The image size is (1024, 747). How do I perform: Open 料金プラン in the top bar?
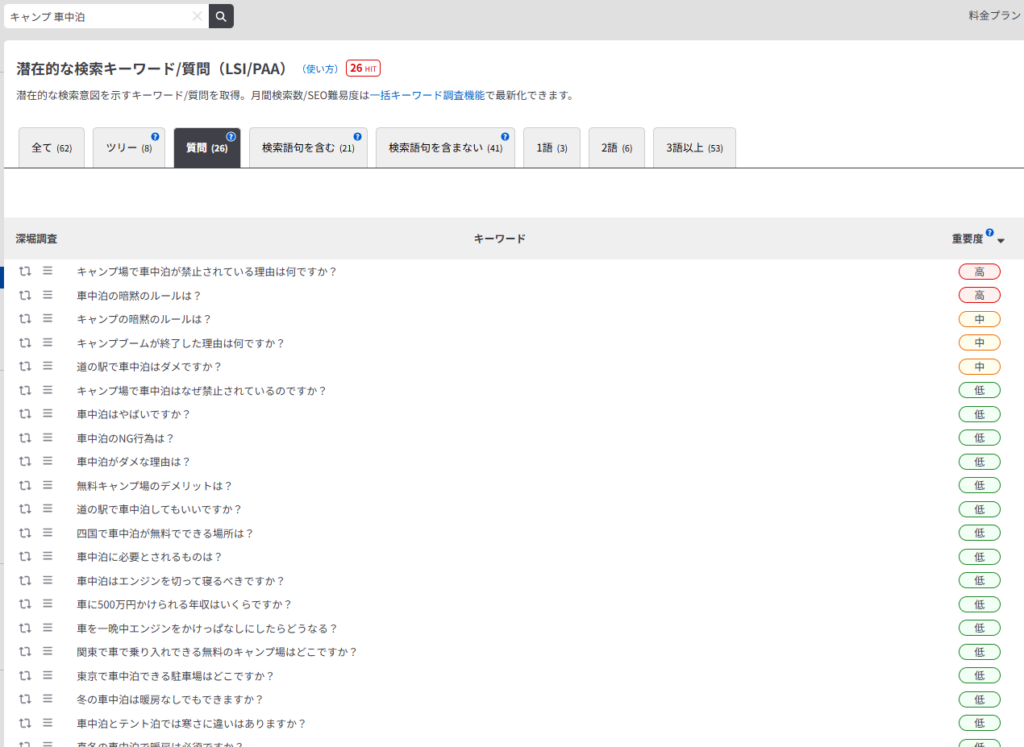click(994, 16)
